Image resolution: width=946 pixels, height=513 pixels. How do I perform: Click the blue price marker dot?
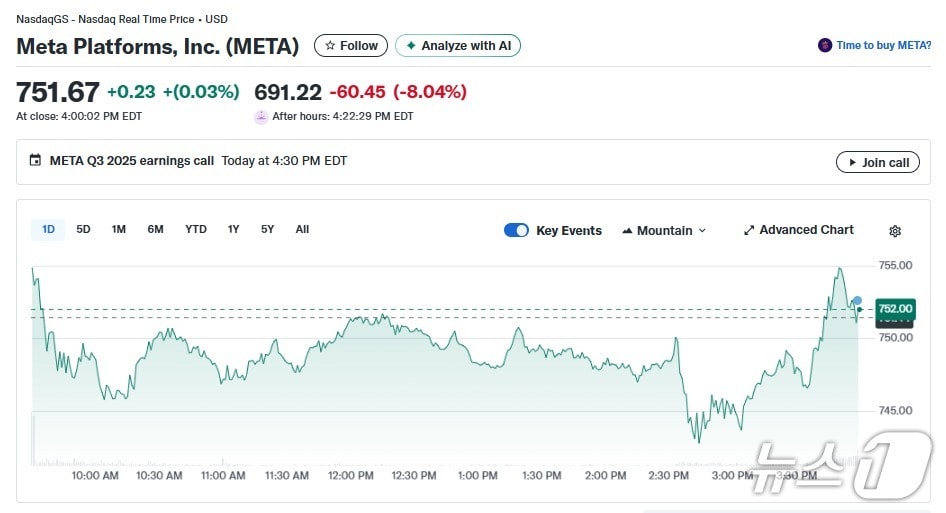(x=857, y=300)
